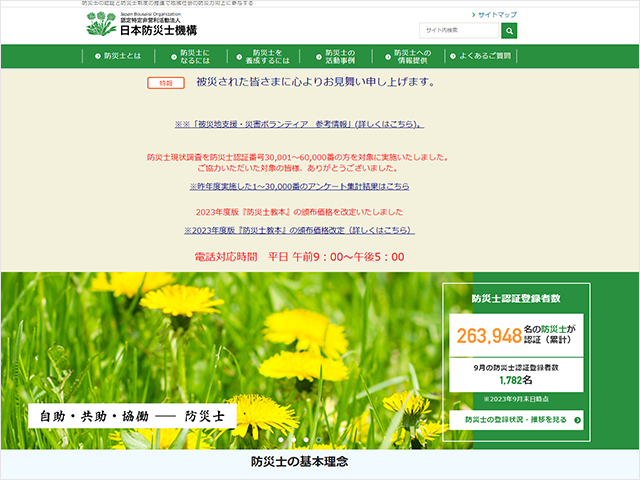Click the 特報 badge

[x=166, y=83]
